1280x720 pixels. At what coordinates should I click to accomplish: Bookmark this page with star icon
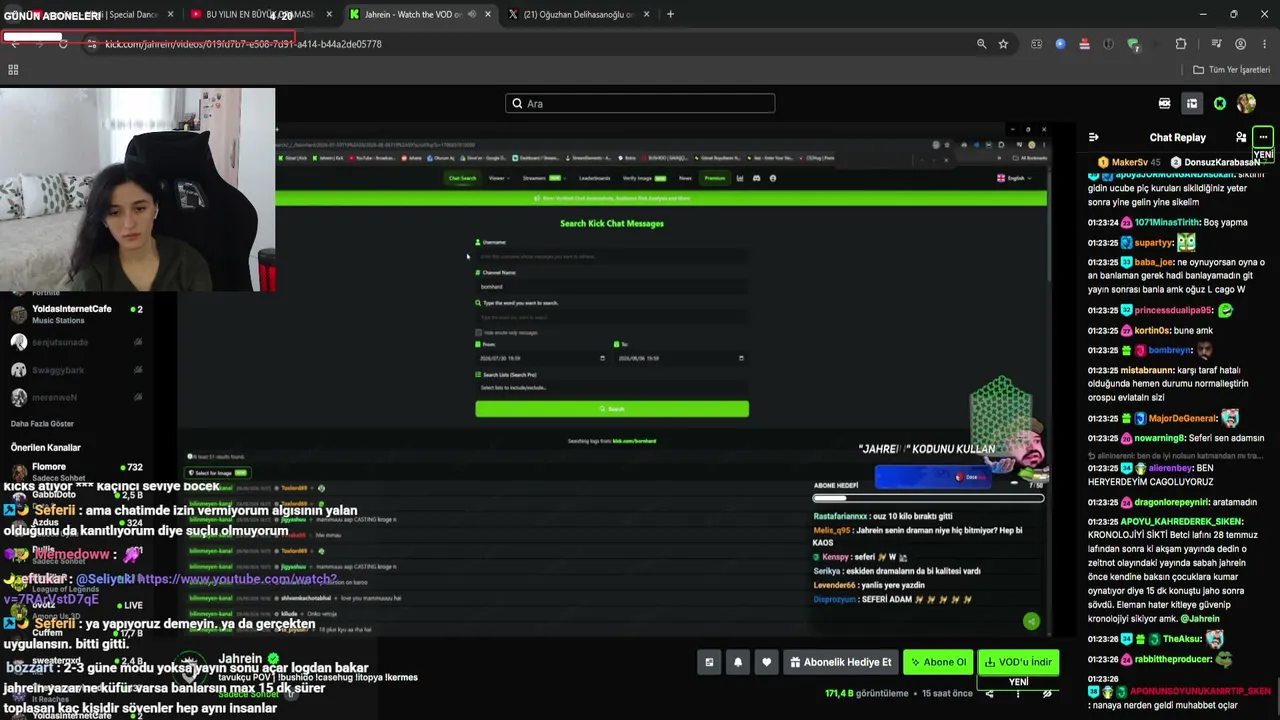click(x=1003, y=44)
